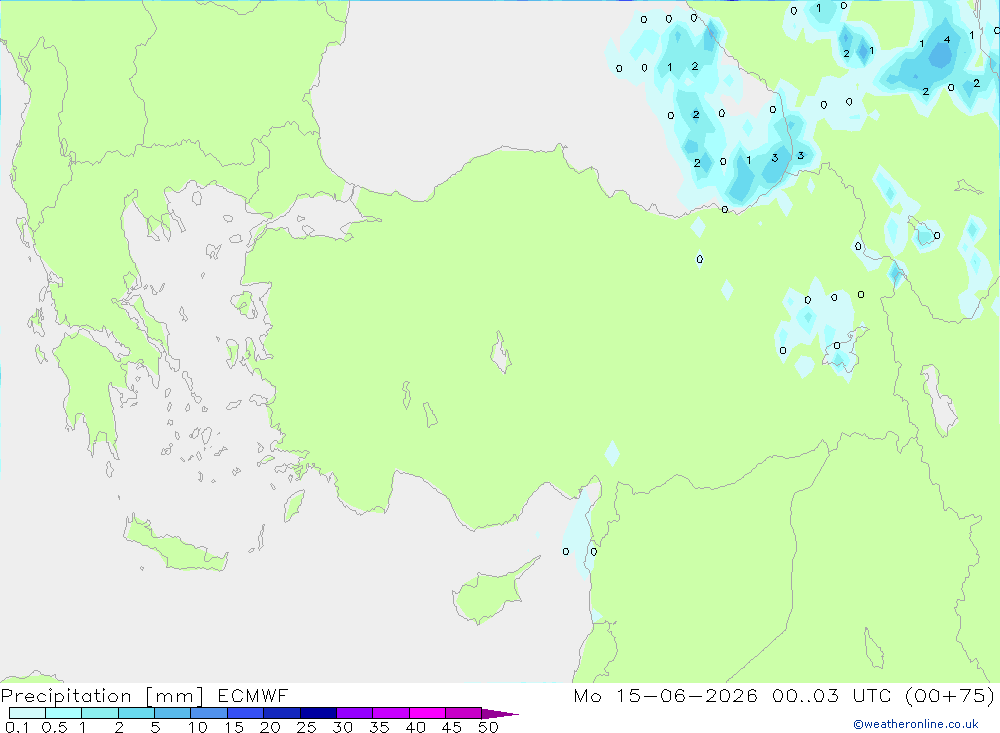This screenshot has width=1000, height=733.
Task: Click the '00..03 UTC' time range
Action: tap(831, 695)
